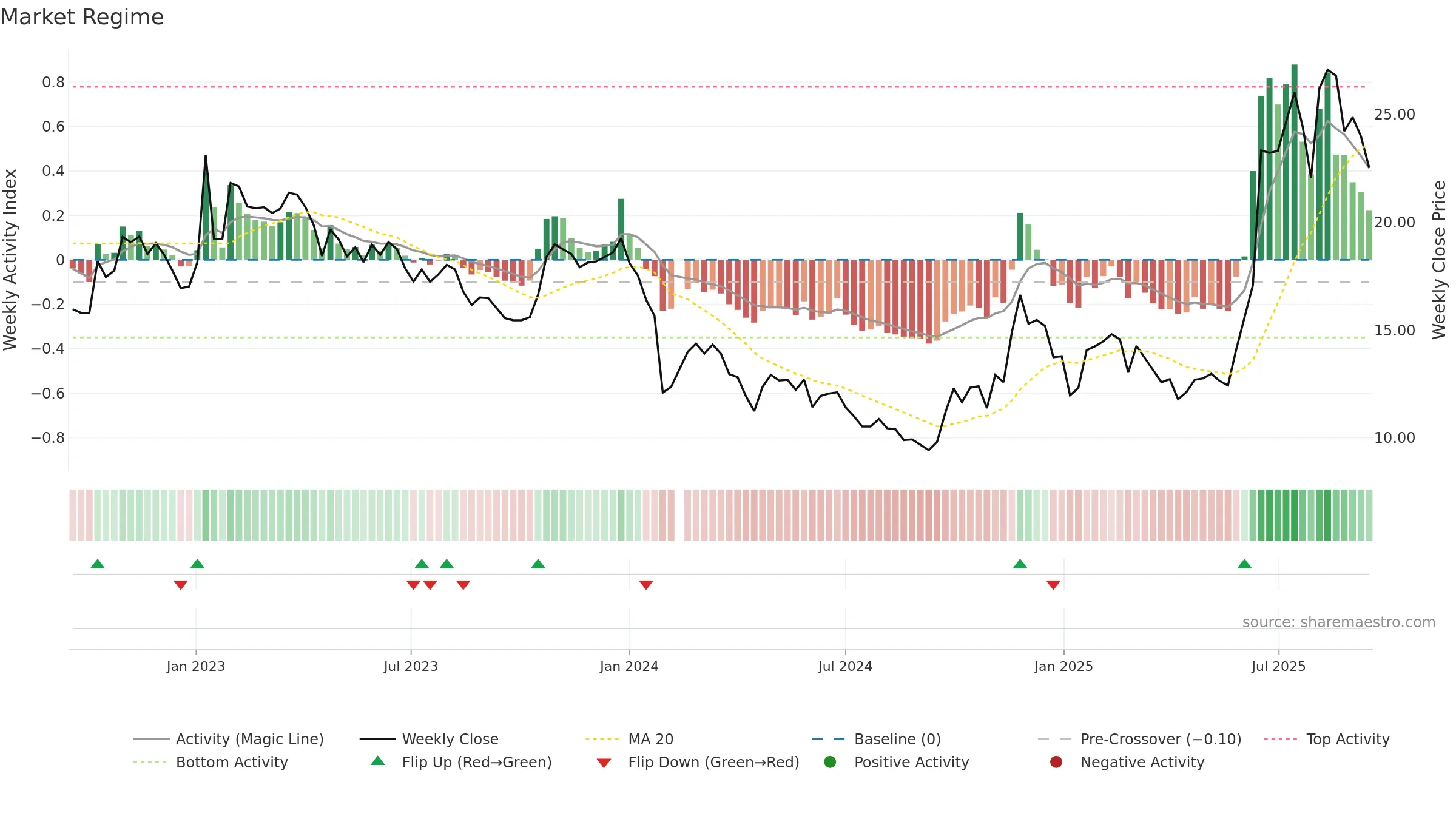Click the Jul 2023 axis label
Screen dimensions: 1456x819
click(x=411, y=666)
